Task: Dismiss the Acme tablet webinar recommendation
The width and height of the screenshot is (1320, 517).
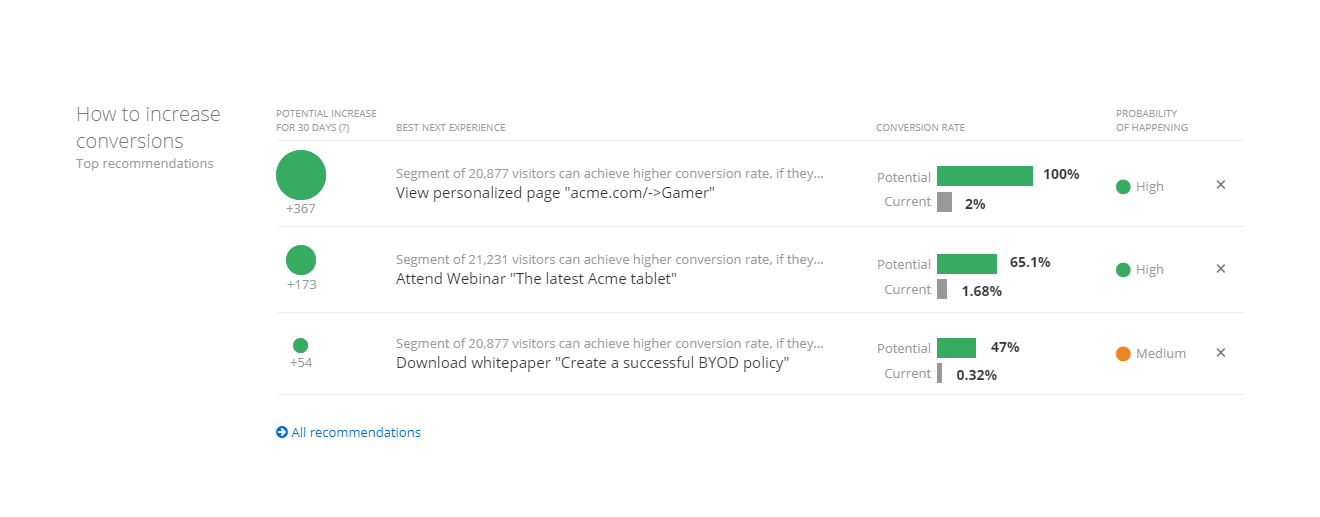Action: click(1220, 269)
